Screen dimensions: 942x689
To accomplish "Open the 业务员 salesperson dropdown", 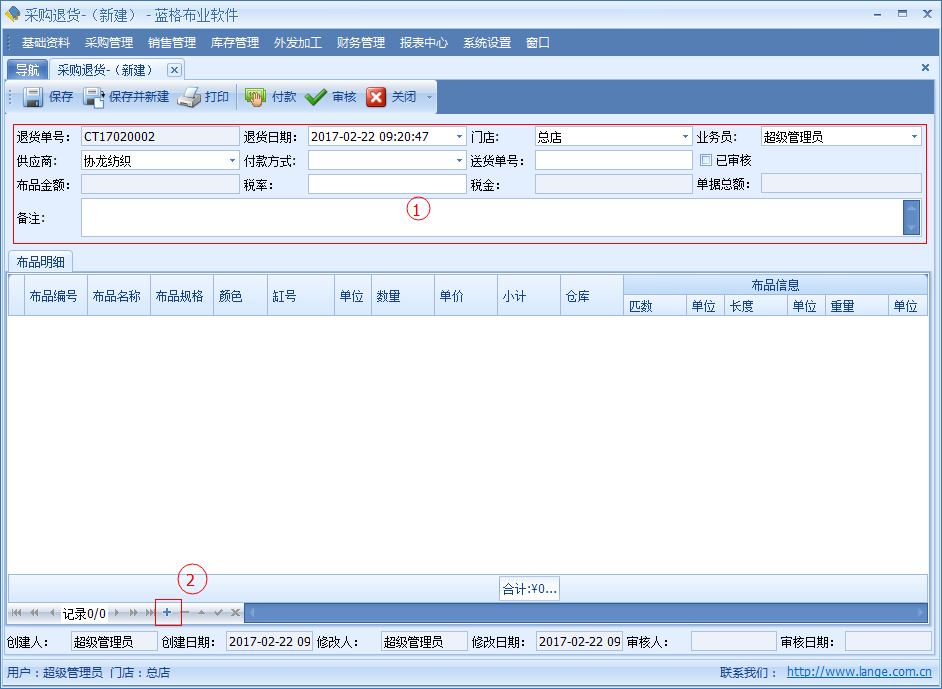I will pos(914,137).
